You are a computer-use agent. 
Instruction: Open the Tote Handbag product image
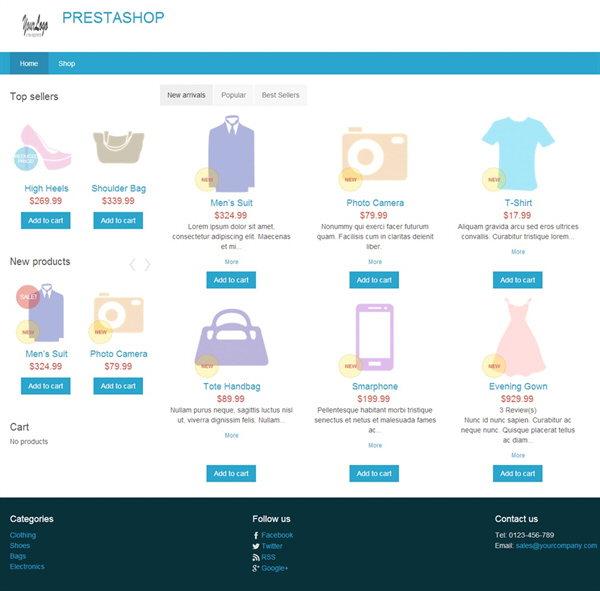[x=232, y=338]
